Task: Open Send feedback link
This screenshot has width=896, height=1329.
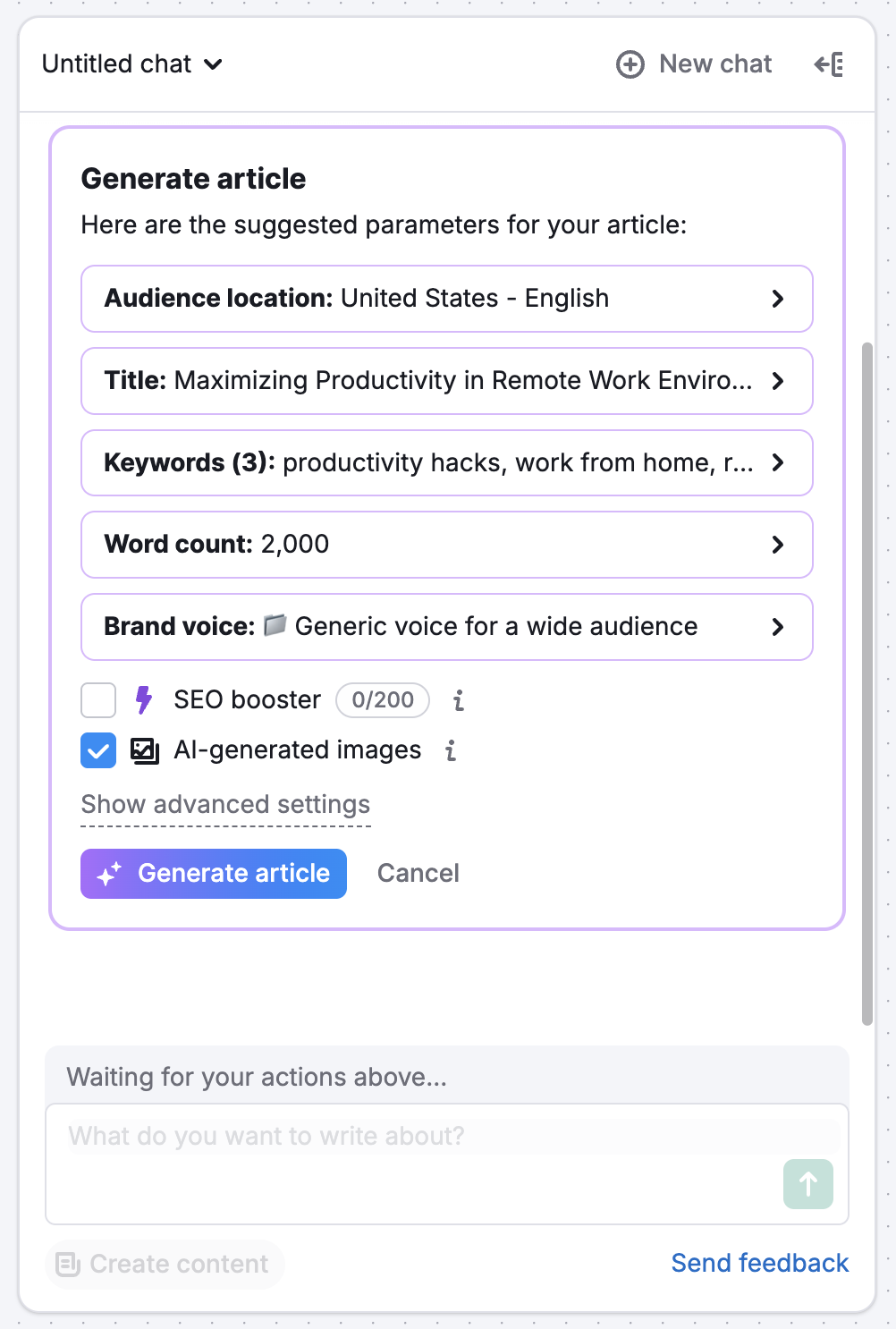Action: tap(759, 1263)
